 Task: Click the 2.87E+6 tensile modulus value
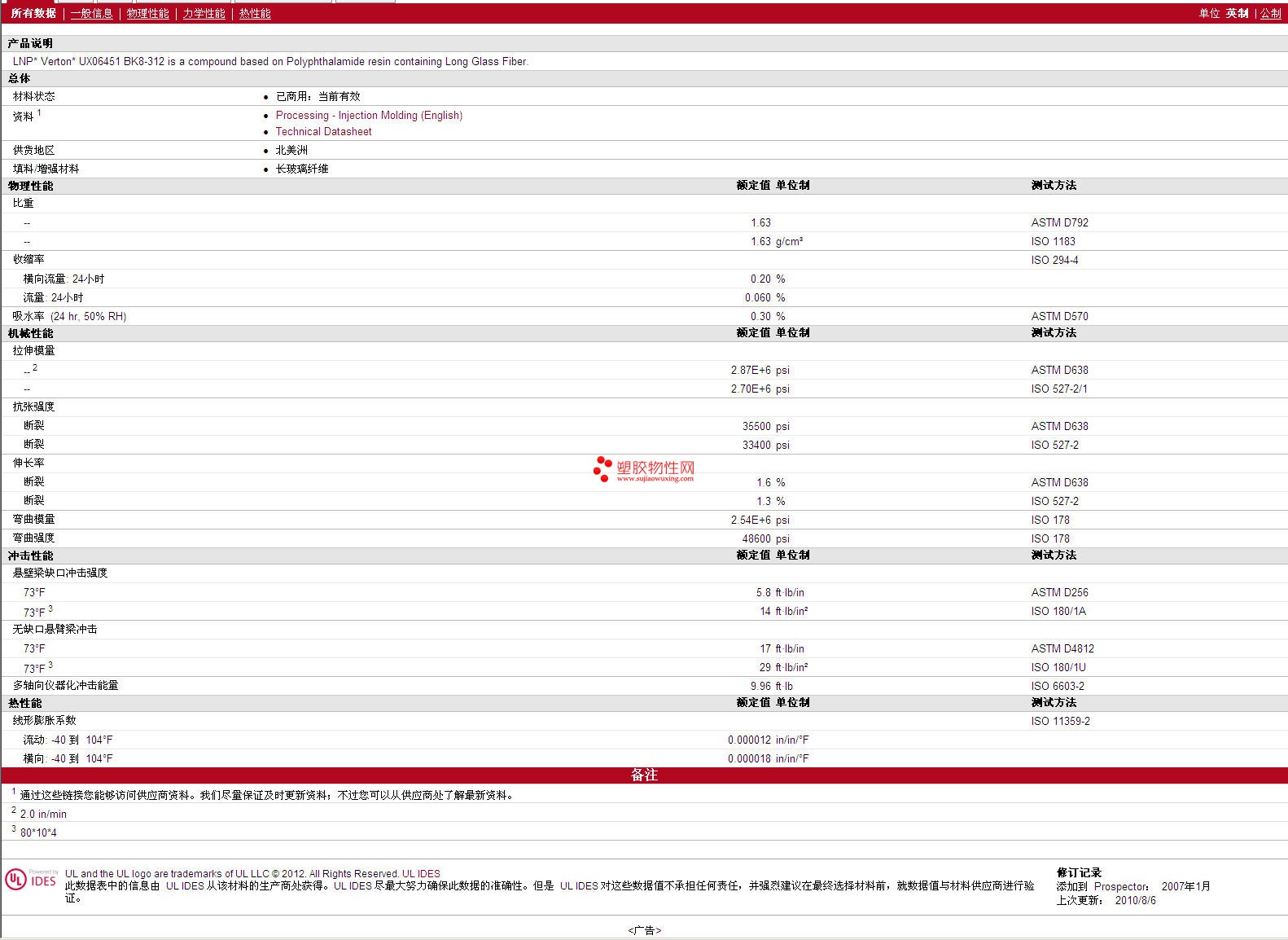tap(751, 370)
